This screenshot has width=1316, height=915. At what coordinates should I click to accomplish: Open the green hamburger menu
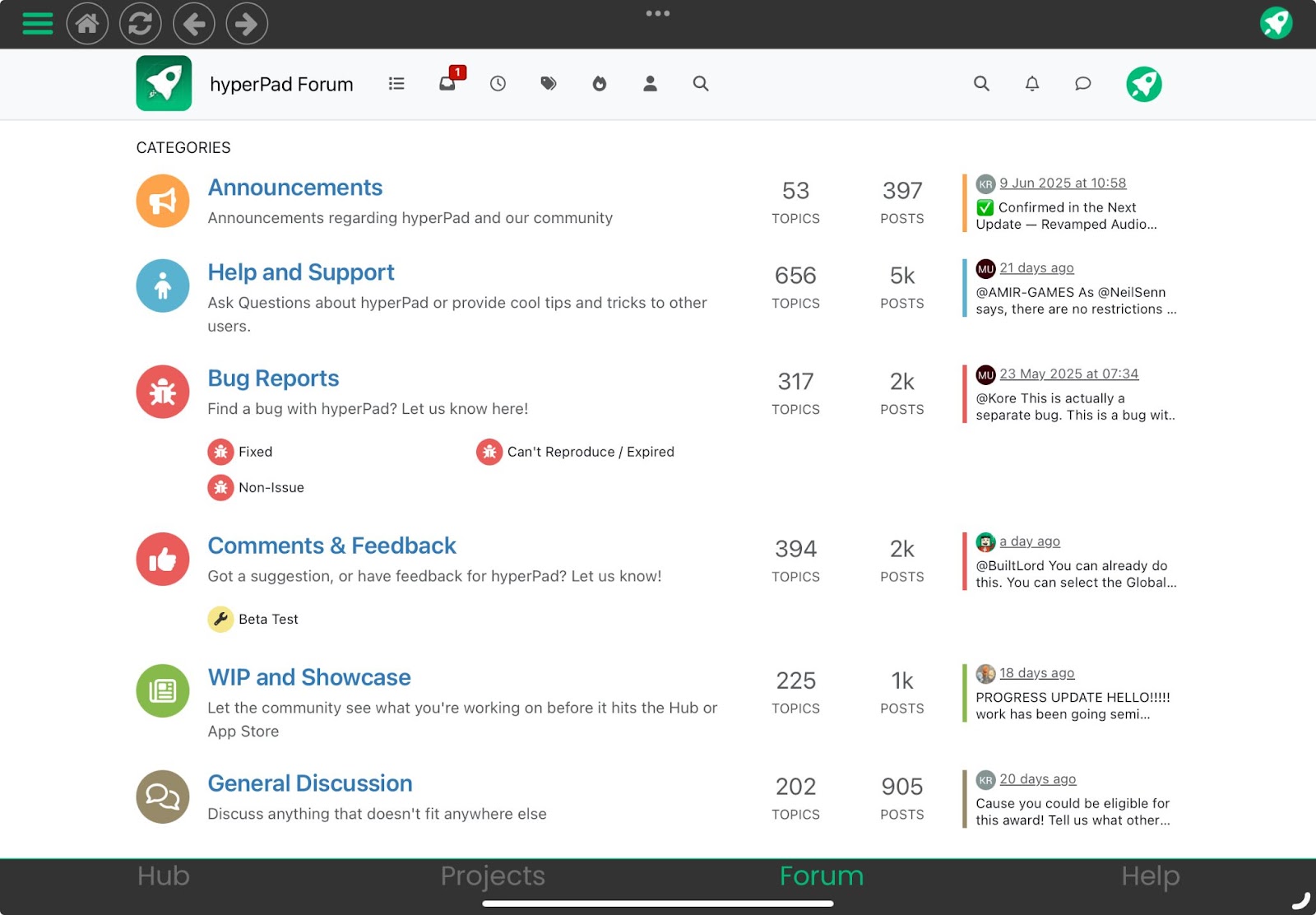click(x=37, y=24)
